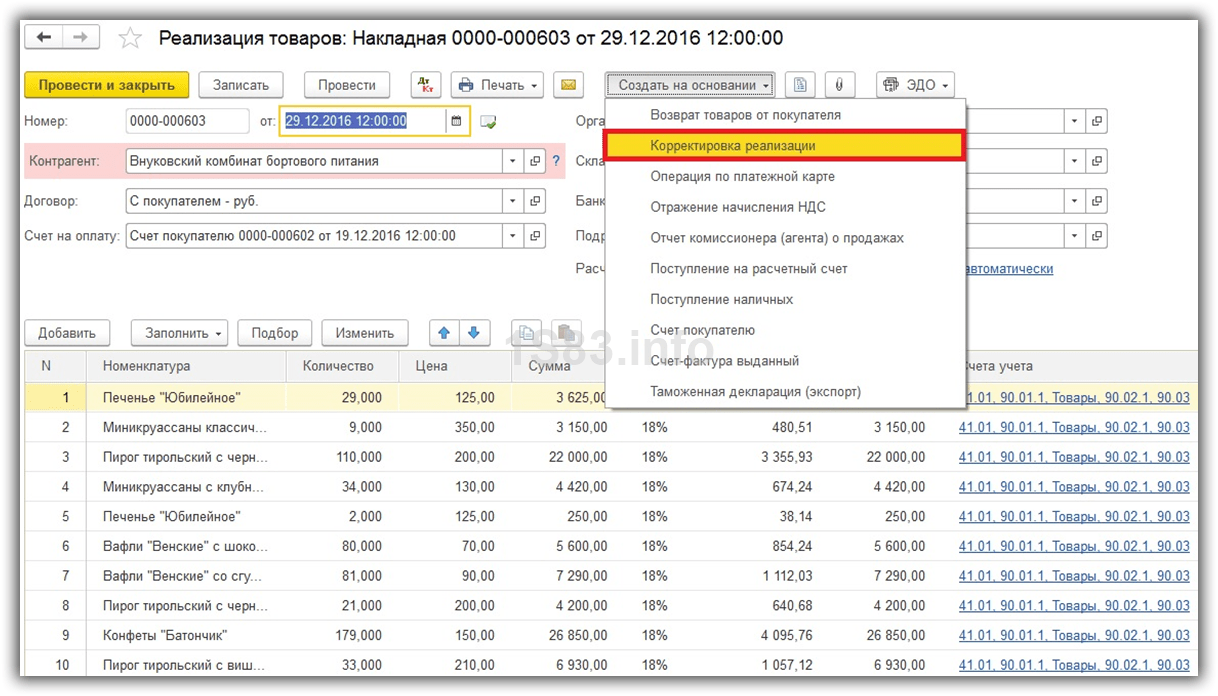Click the Номер input field

187,121
